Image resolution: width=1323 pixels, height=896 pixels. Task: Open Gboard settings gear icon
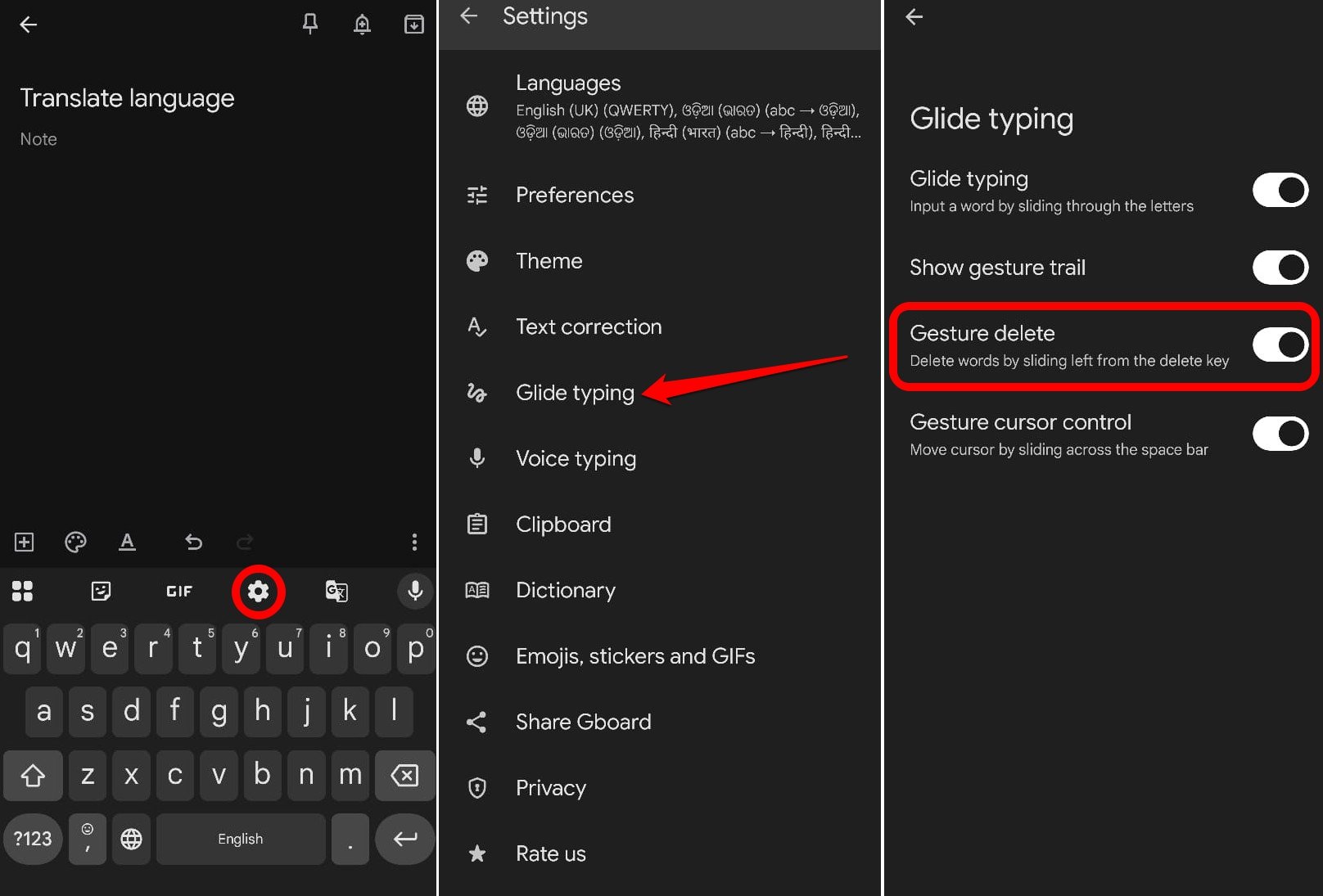pos(258,591)
